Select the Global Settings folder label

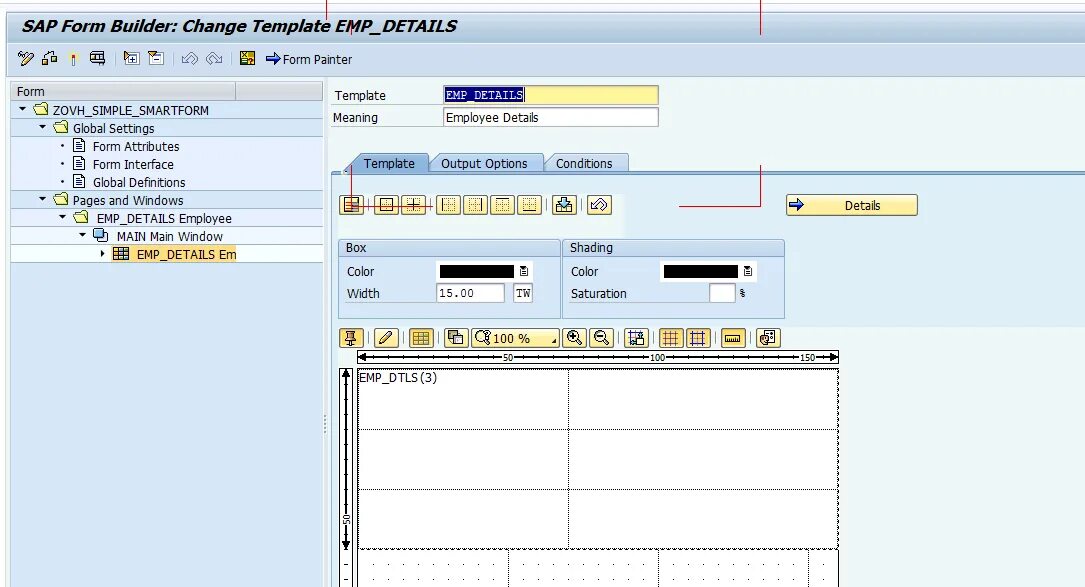point(113,128)
